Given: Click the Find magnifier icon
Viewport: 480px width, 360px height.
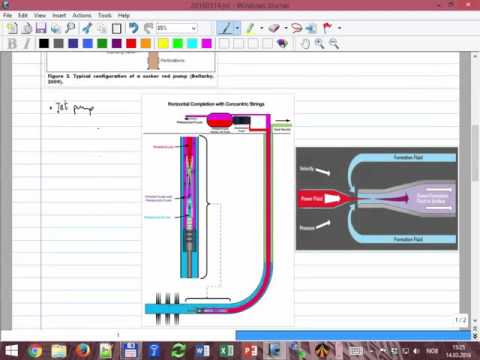Looking at the screenshot, I should pos(70,28).
